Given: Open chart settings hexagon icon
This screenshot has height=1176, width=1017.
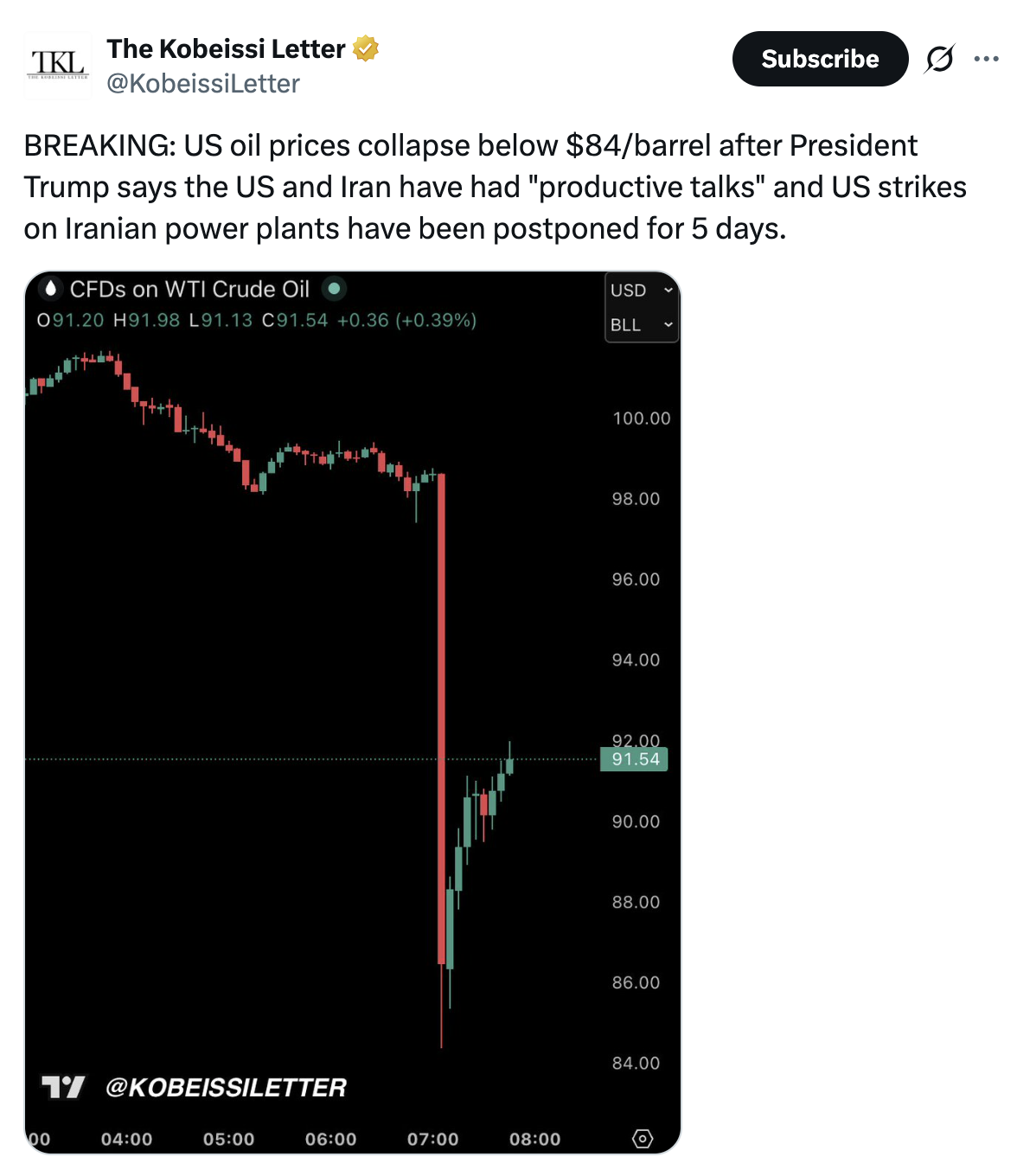Looking at the screenshot, I should coord(643,1139).
